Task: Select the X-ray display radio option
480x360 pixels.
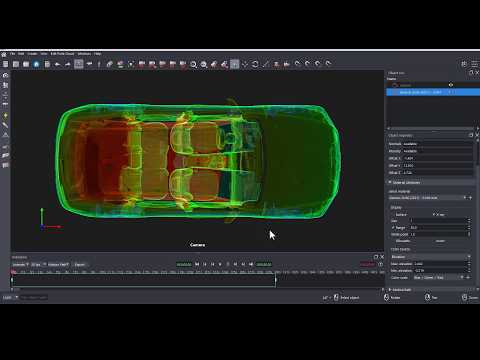Action: click(x=439, y=214)
